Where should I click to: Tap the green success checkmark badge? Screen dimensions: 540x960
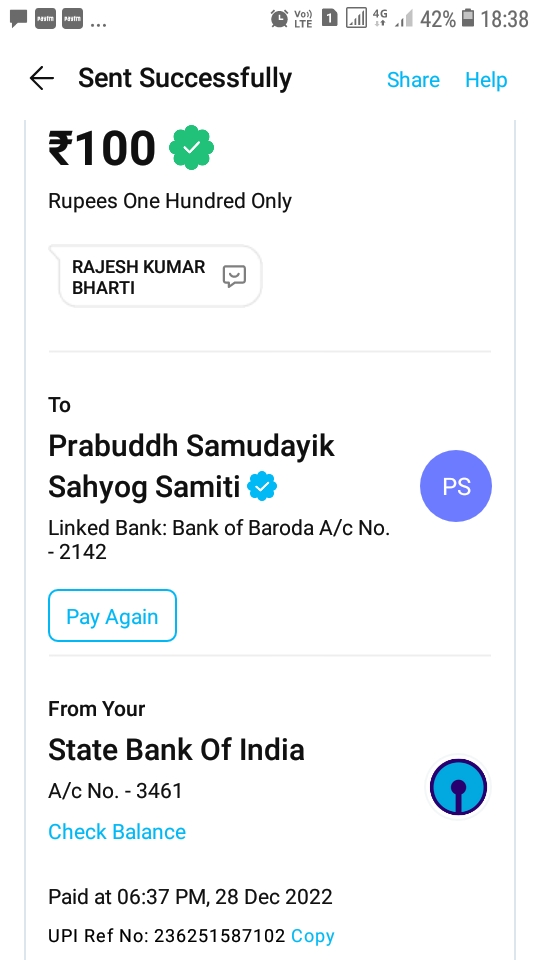(x=191, y=148)
